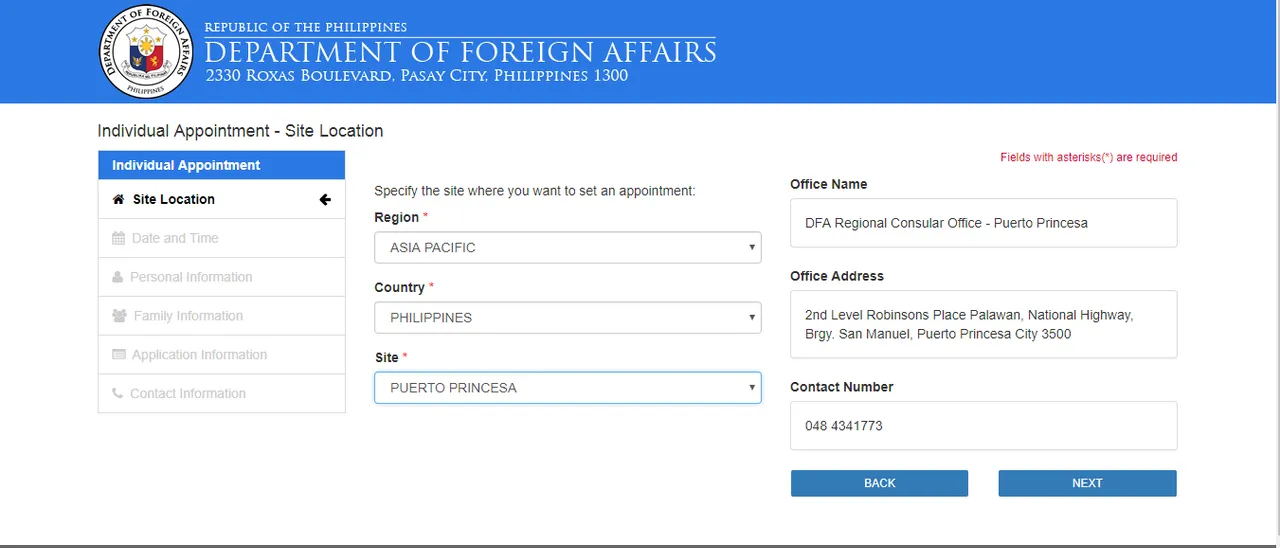Screen dimensions: 1280x548
Task: Click the NEXT button
Action: click(1087, 483)
